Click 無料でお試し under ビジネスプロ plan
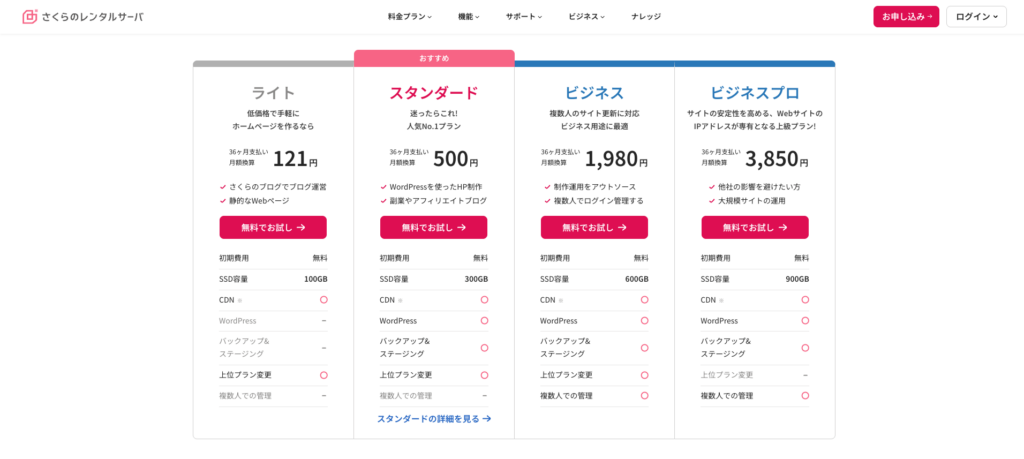Screen dimensions: 1024x459 coord(754,227)
